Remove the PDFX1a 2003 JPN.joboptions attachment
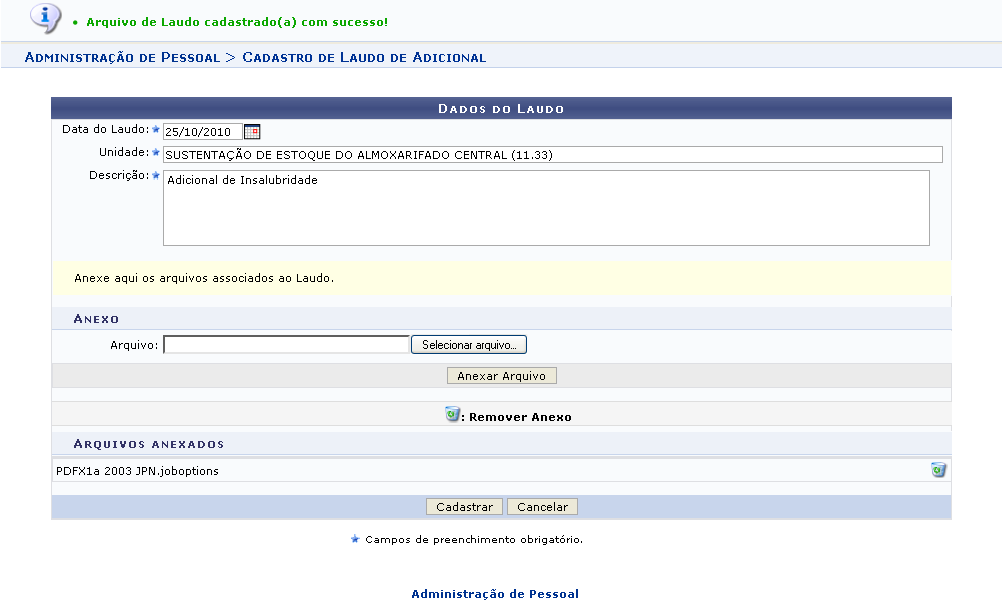Screen dimensions: 1005x609 [938, 470]
